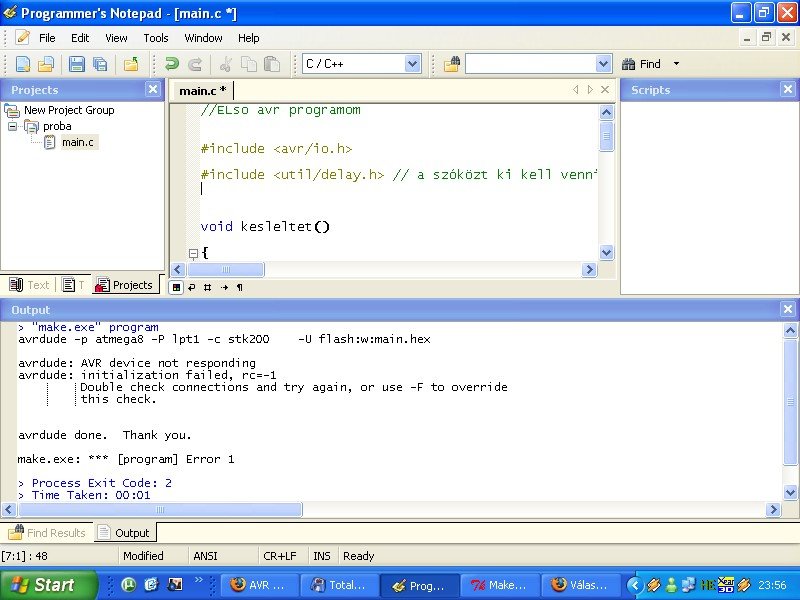Go to next tab with right arrow
Screen dimensions: 800x600
tap(590, 90)
